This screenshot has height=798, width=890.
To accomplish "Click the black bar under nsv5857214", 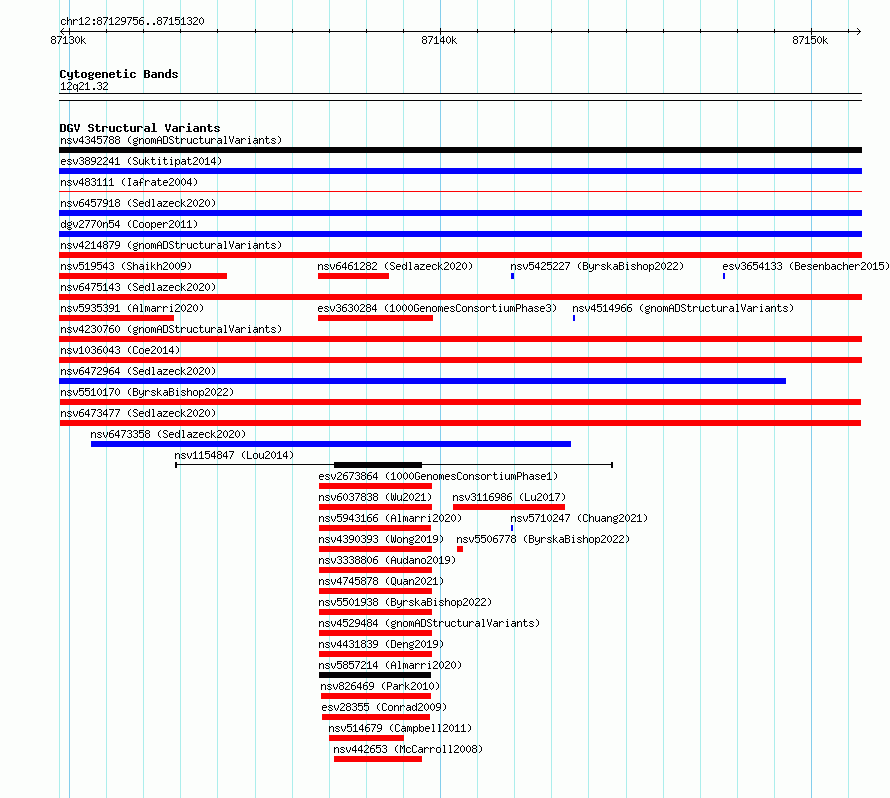I will [x=375, y=675].
